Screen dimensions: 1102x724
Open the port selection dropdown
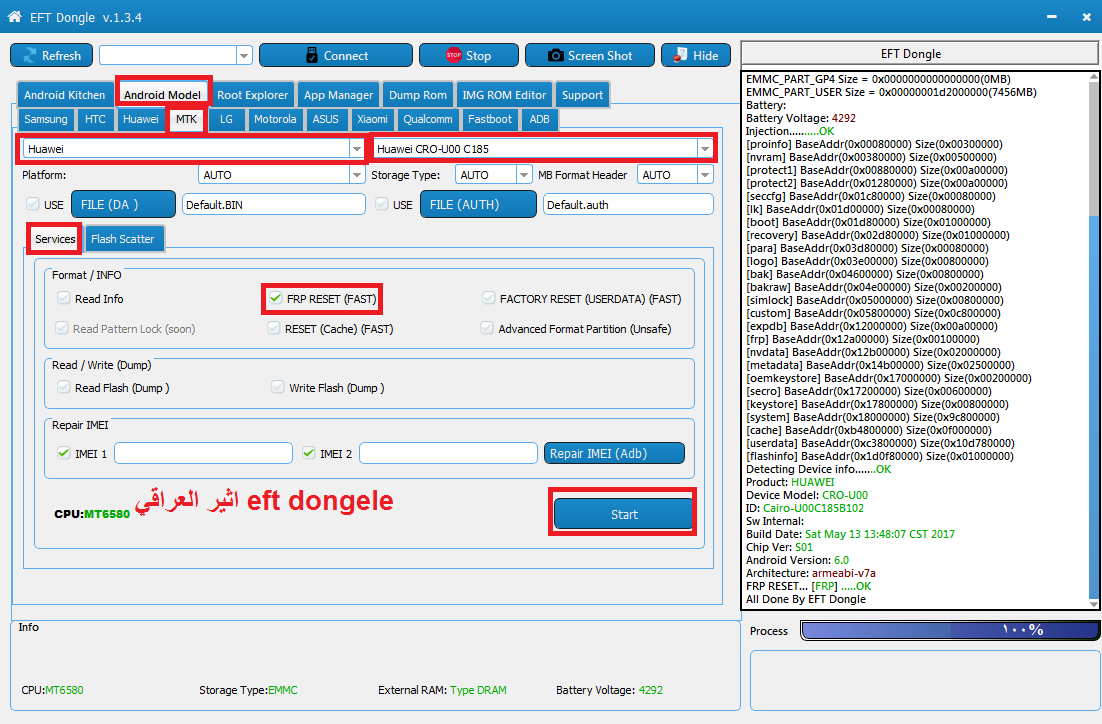[x=245, y=55]
